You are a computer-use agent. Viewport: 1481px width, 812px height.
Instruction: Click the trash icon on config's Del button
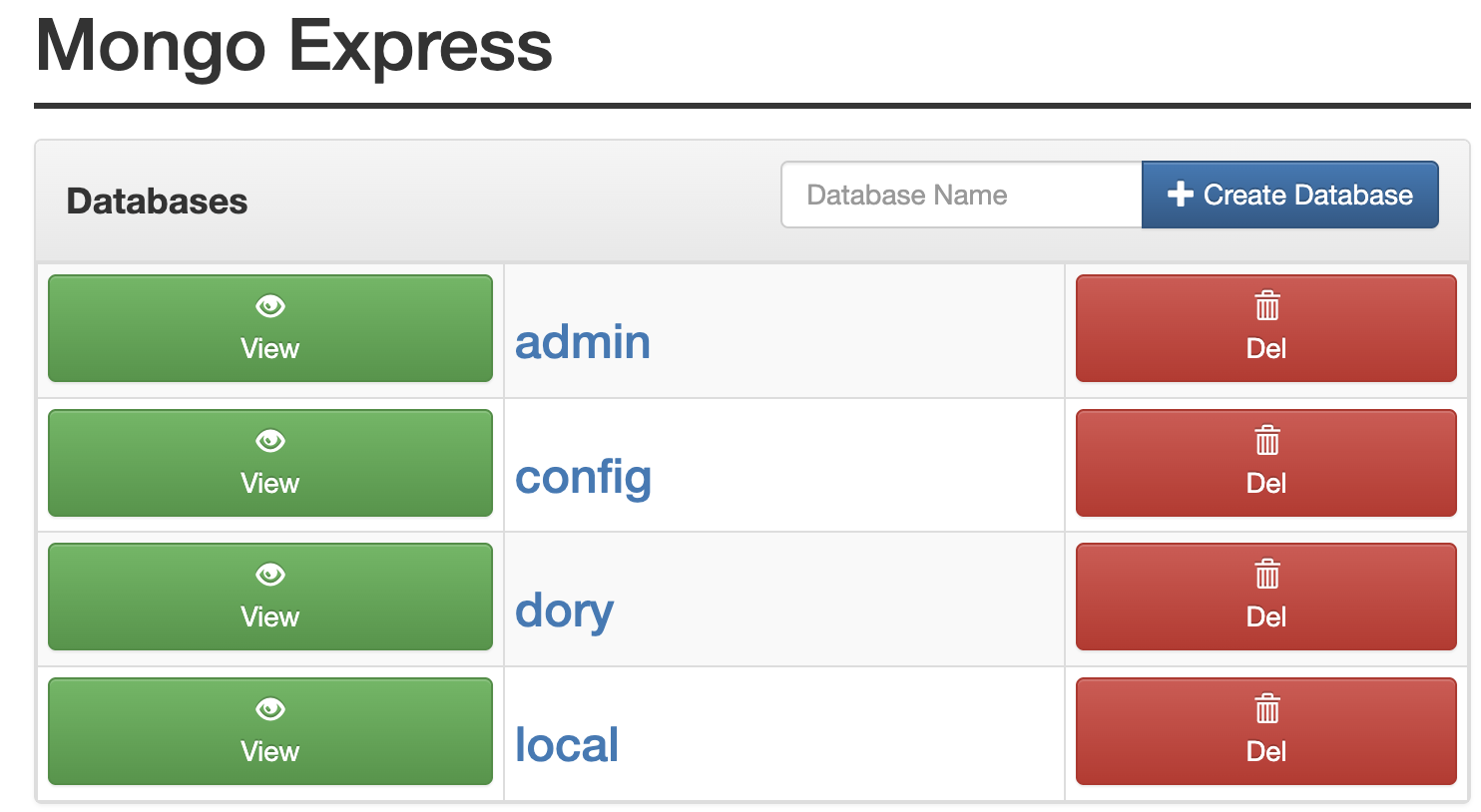click(1265, 440)
